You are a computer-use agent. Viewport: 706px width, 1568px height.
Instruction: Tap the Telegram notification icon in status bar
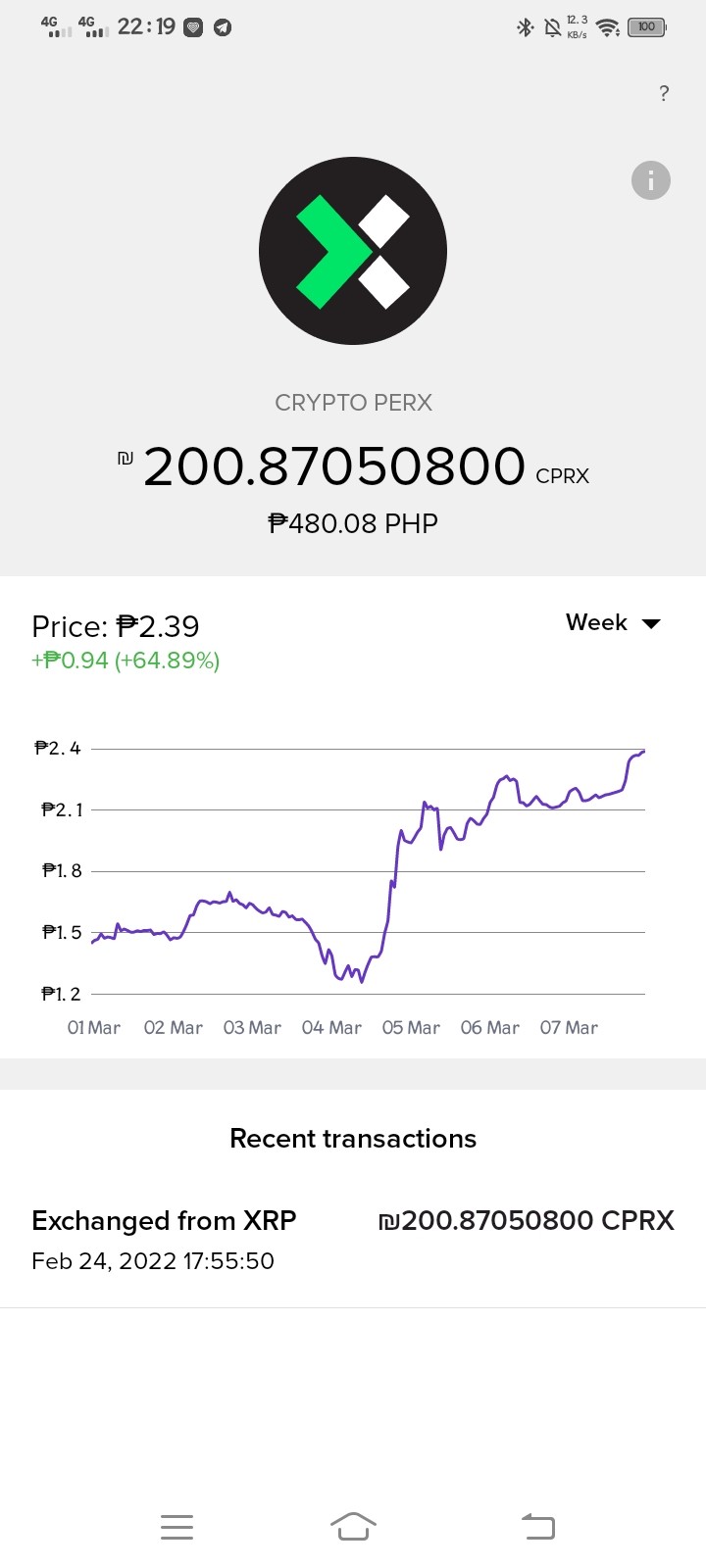223,27
